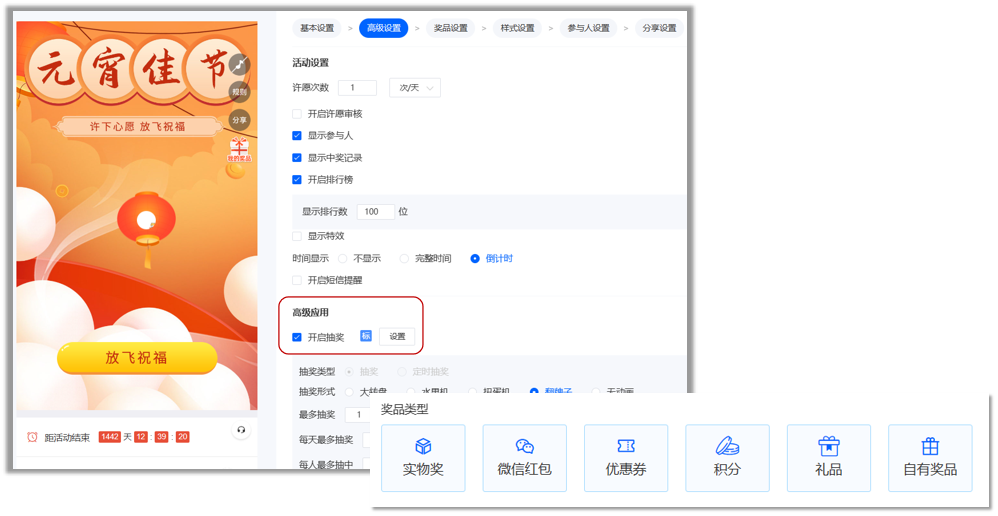
Task: Open the 次/天 dropdown
Action: pos(415,88)
